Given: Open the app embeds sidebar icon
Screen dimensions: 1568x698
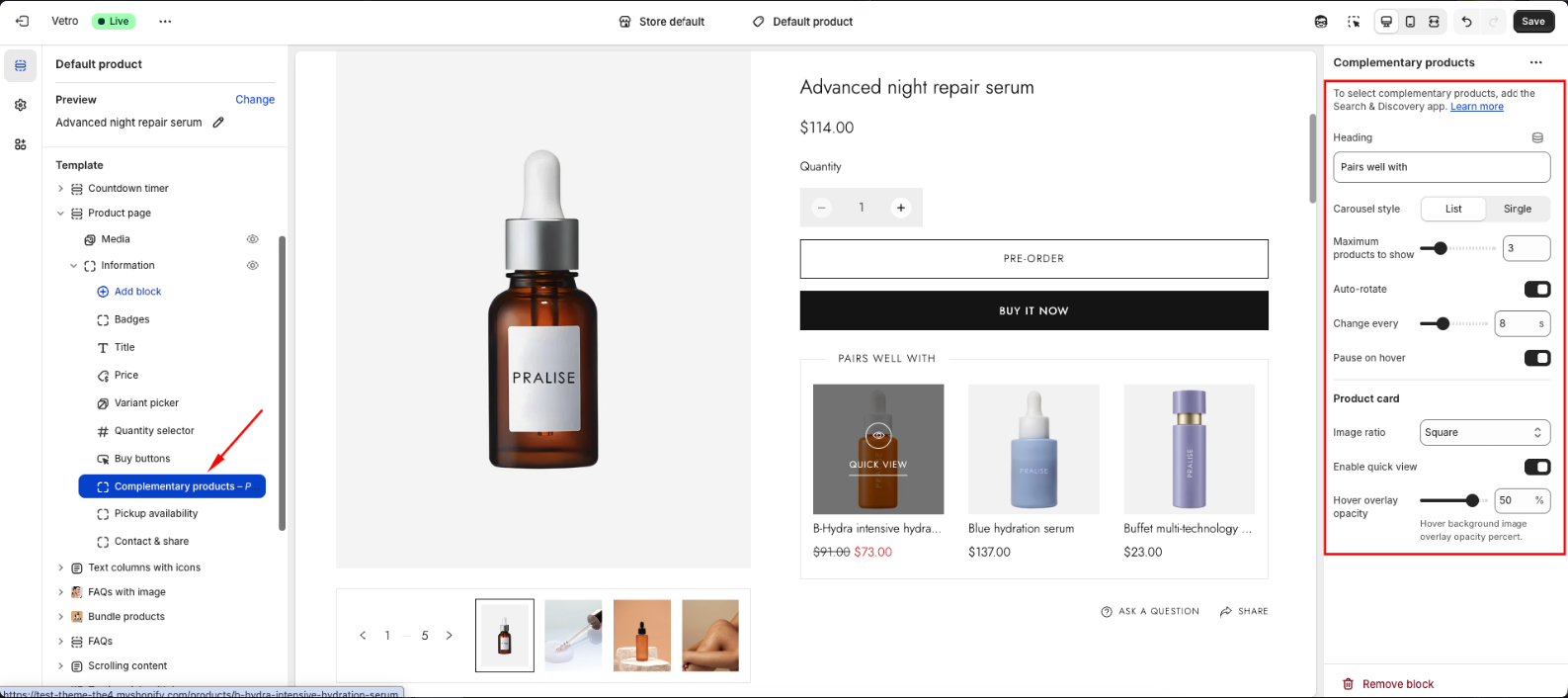Looking at the screenshot, I should click(x=21, y=144).
